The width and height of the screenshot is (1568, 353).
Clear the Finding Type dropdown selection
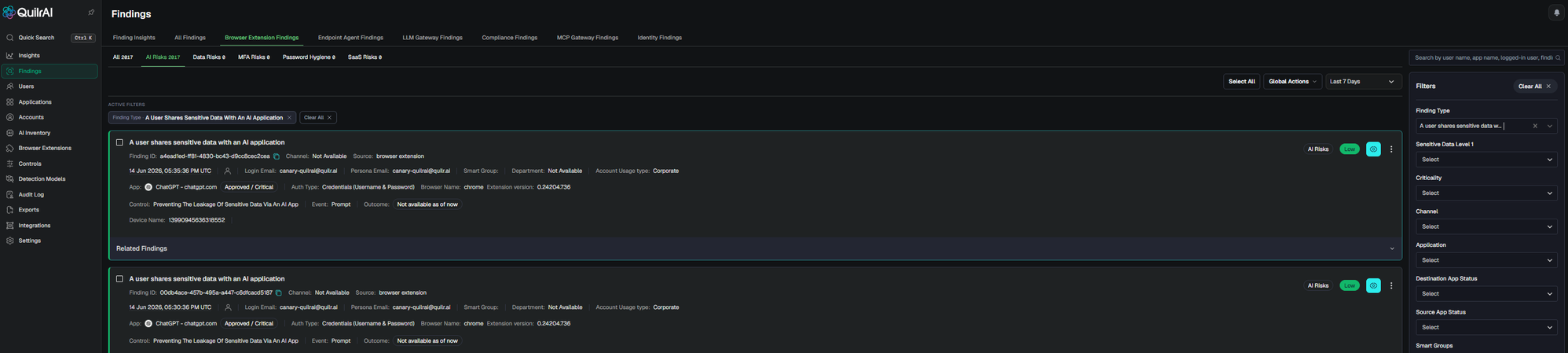[x=1535, y=126]
